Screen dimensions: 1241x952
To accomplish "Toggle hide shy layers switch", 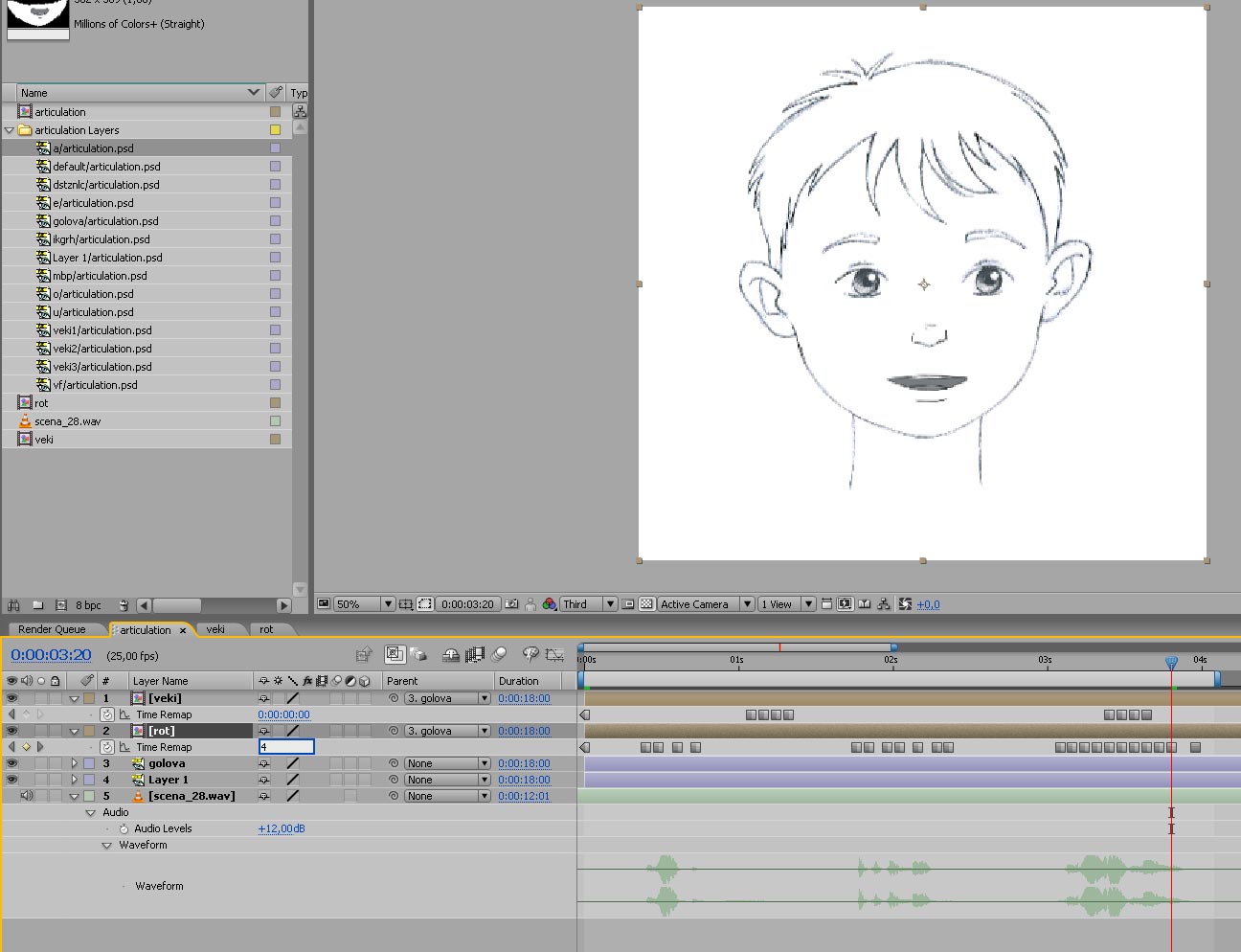I will (x=451, y=655).
